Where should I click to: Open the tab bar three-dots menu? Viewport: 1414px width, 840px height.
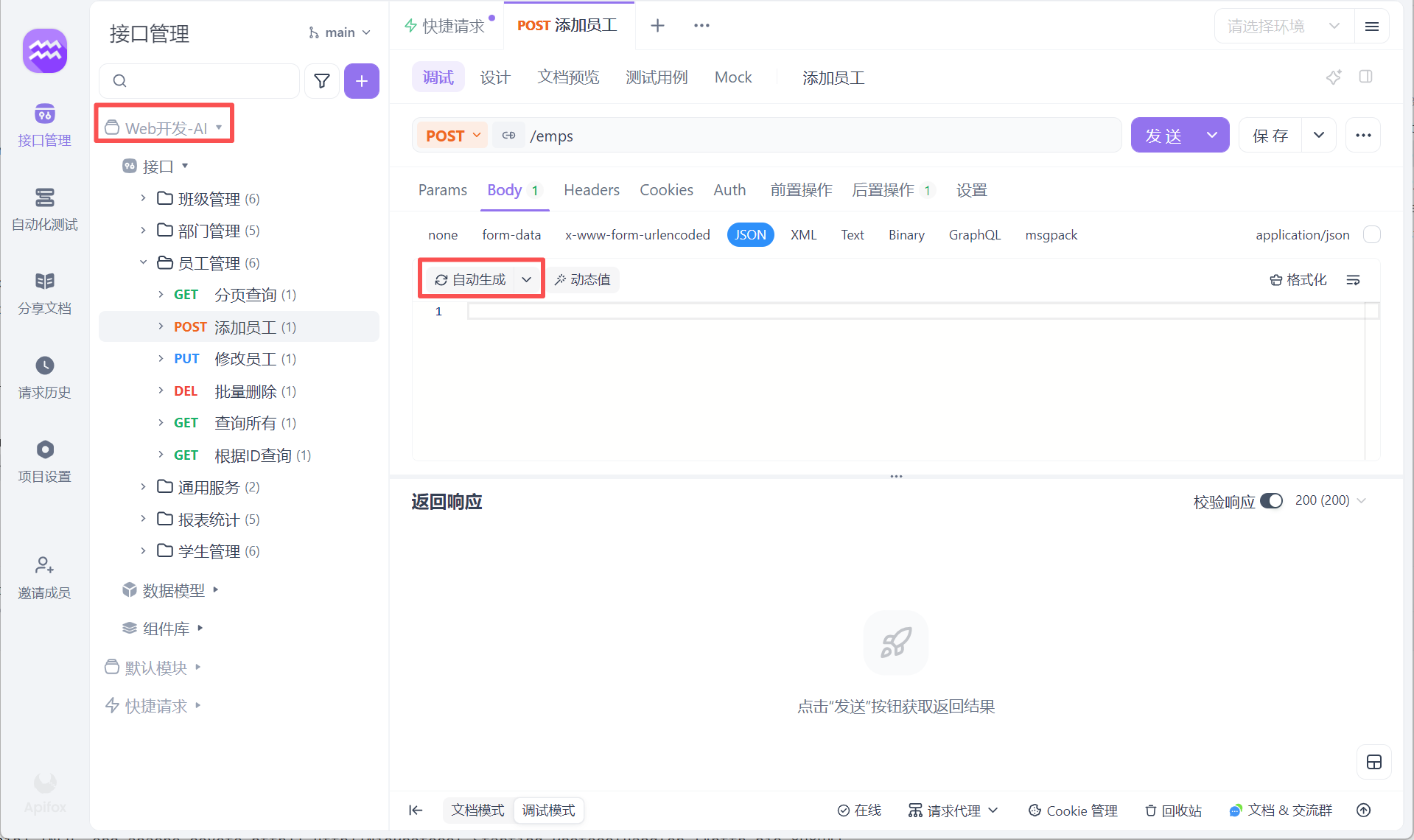701,26
